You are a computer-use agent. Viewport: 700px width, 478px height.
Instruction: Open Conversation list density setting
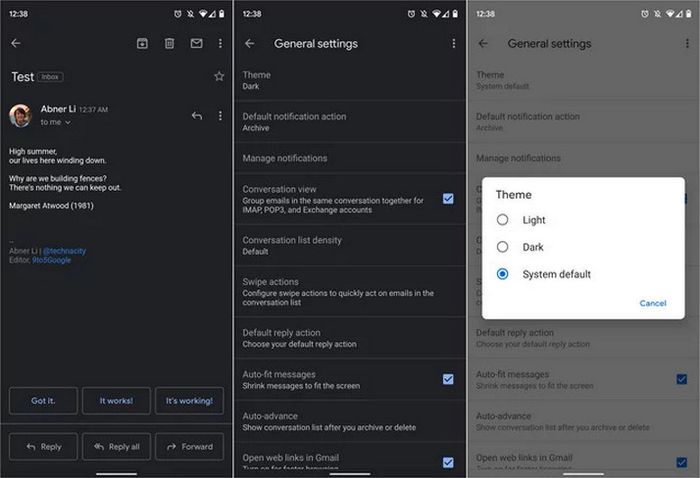tap(350, 245)
